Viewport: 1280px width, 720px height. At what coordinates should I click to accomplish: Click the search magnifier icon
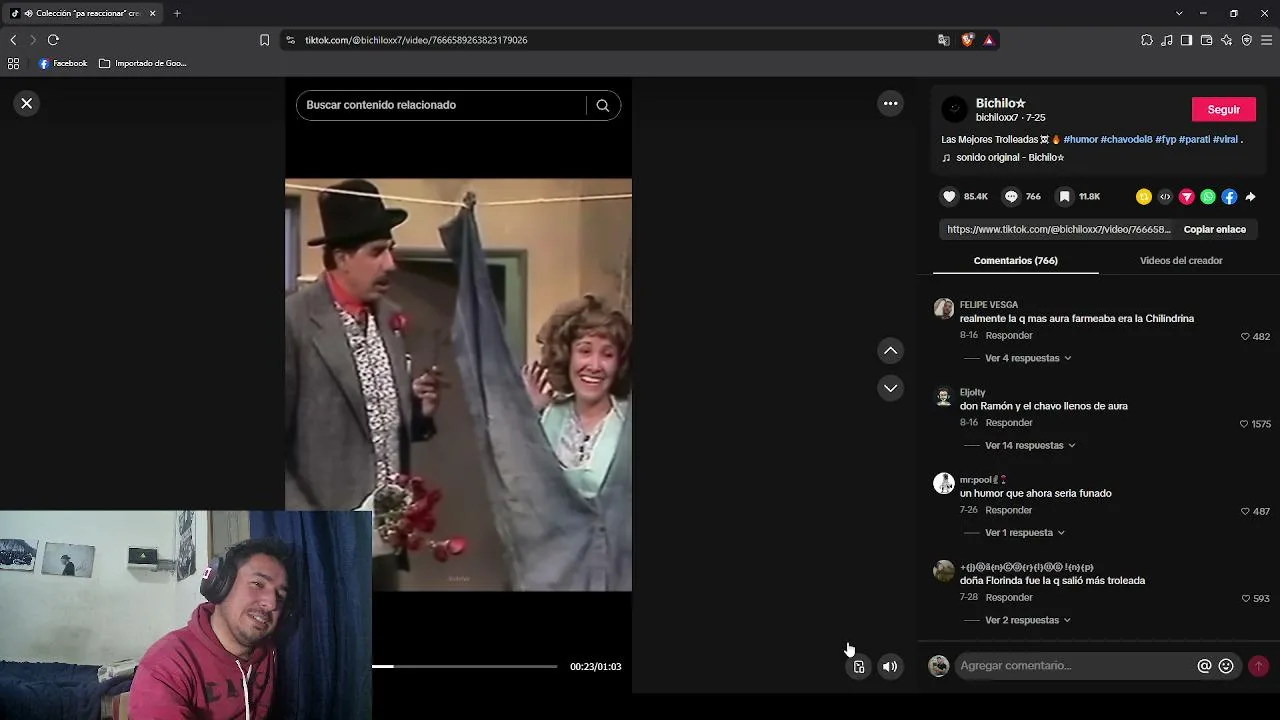(603, 105)
